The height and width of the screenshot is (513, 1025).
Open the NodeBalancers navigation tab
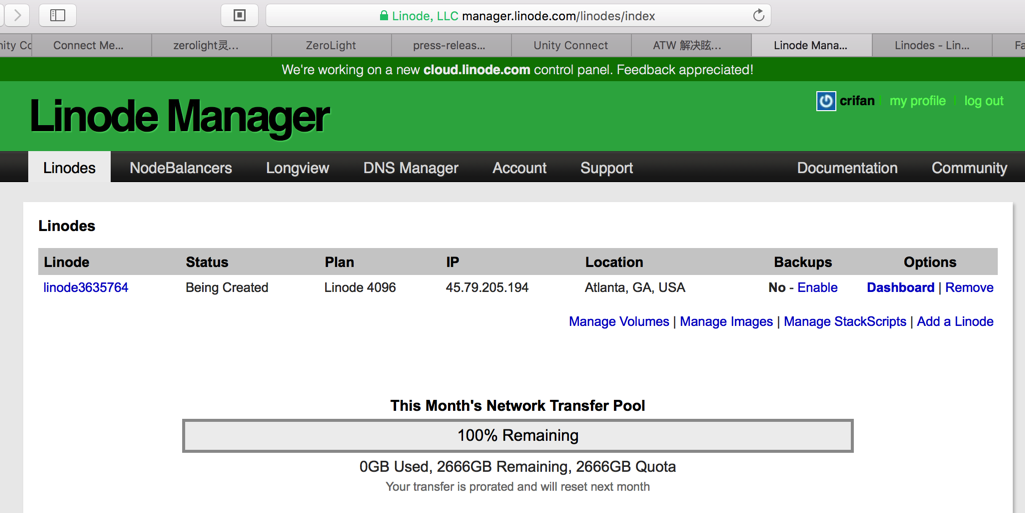(x=180, y=168)
